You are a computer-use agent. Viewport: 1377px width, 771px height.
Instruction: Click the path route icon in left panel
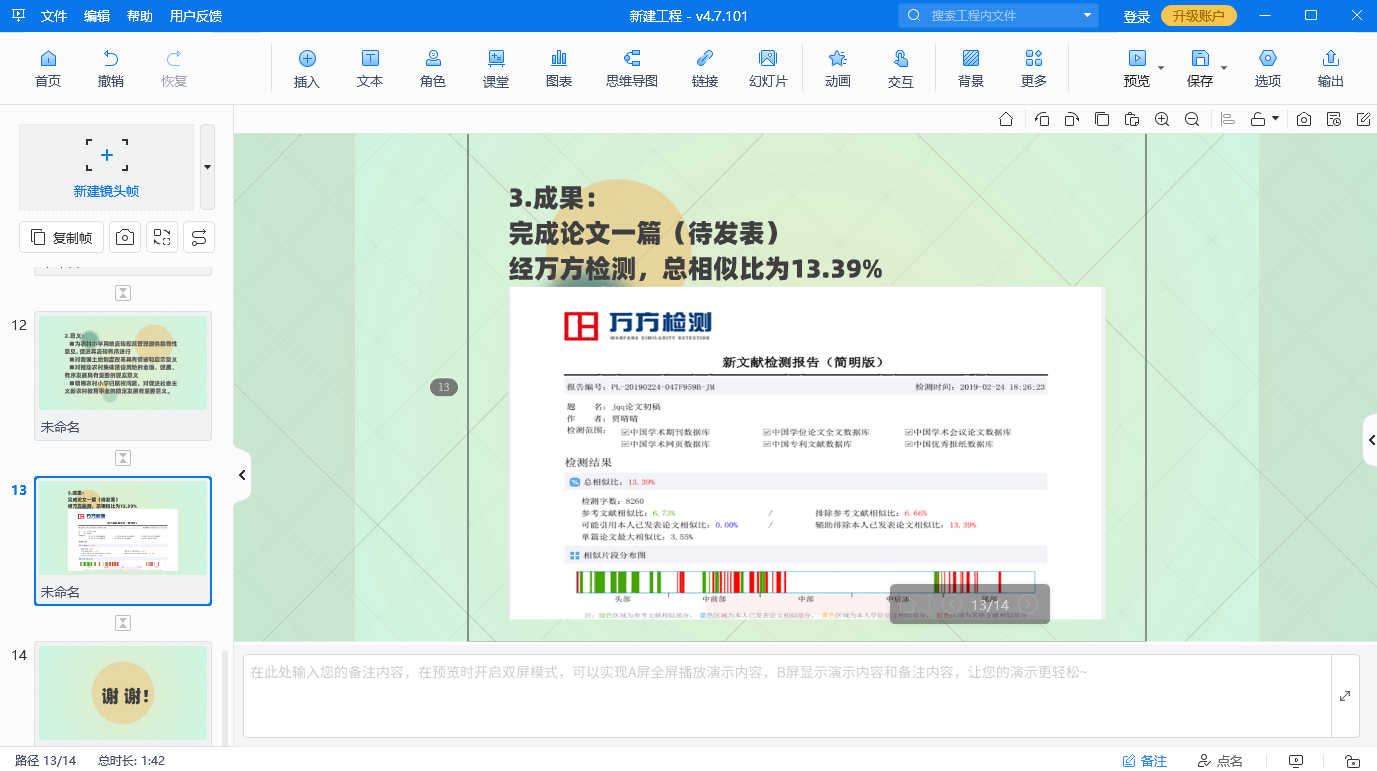[199, 237]
